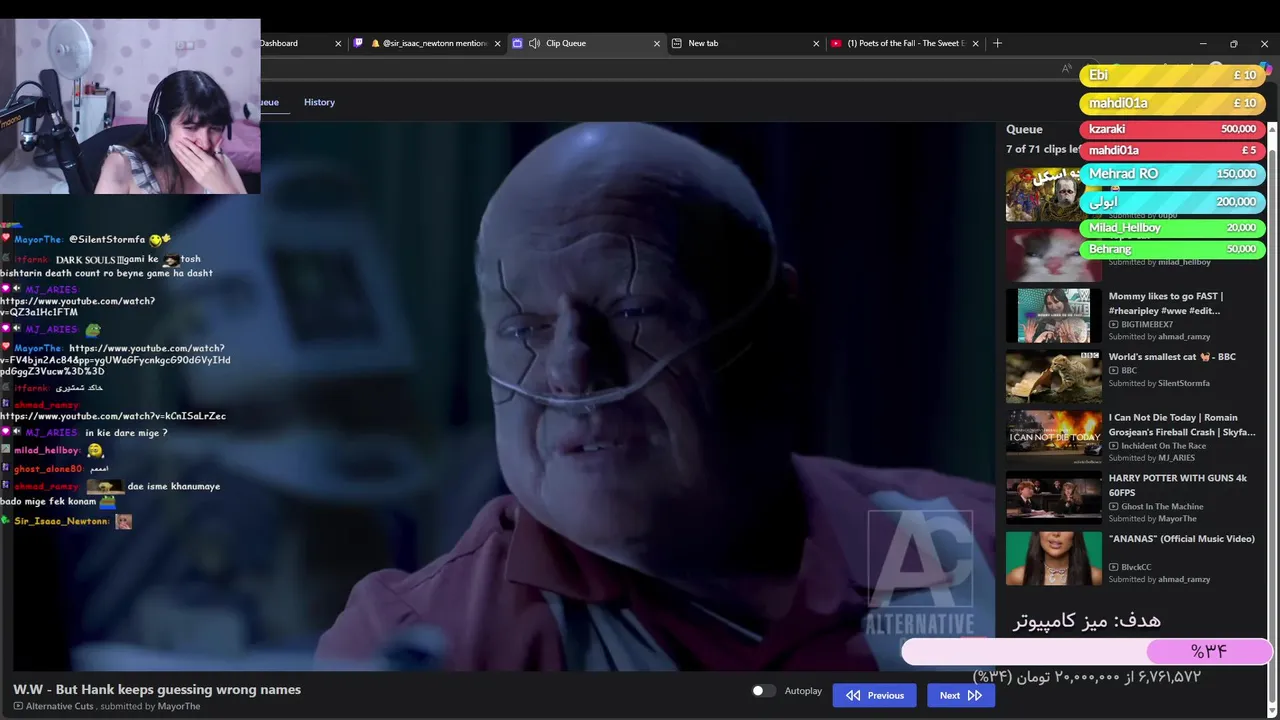
Task: Close the Poets of the Fall tab
Action: point(975,43)
